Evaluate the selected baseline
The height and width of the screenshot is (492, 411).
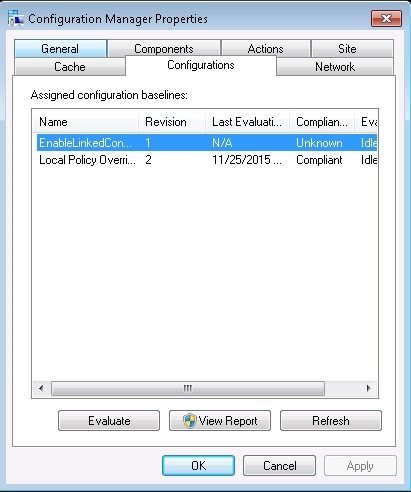(x=109, y=421)
